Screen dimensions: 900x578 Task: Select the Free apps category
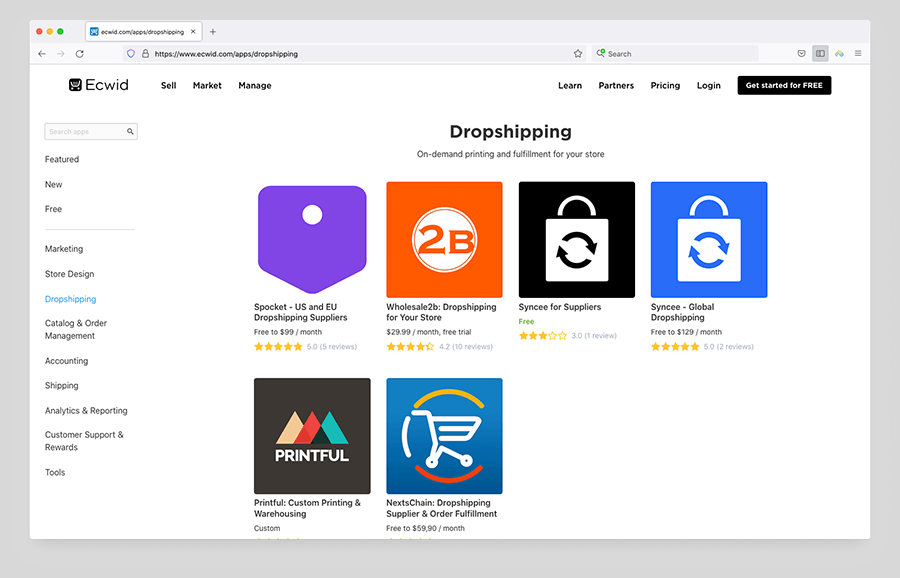pyautogui.click(x=53, y=209)
